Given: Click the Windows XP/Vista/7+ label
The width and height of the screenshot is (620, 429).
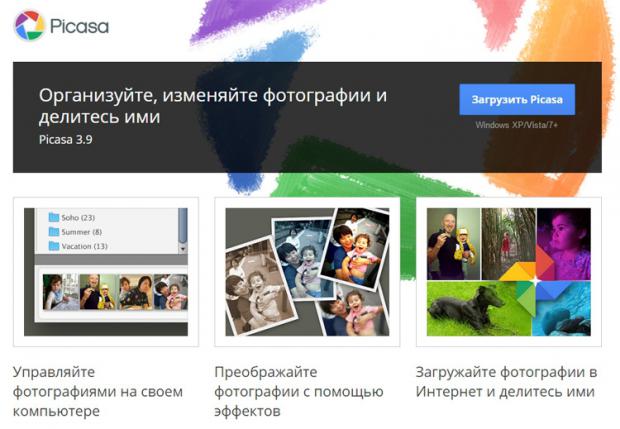Looking at the screenshot, I should point(517,125).
